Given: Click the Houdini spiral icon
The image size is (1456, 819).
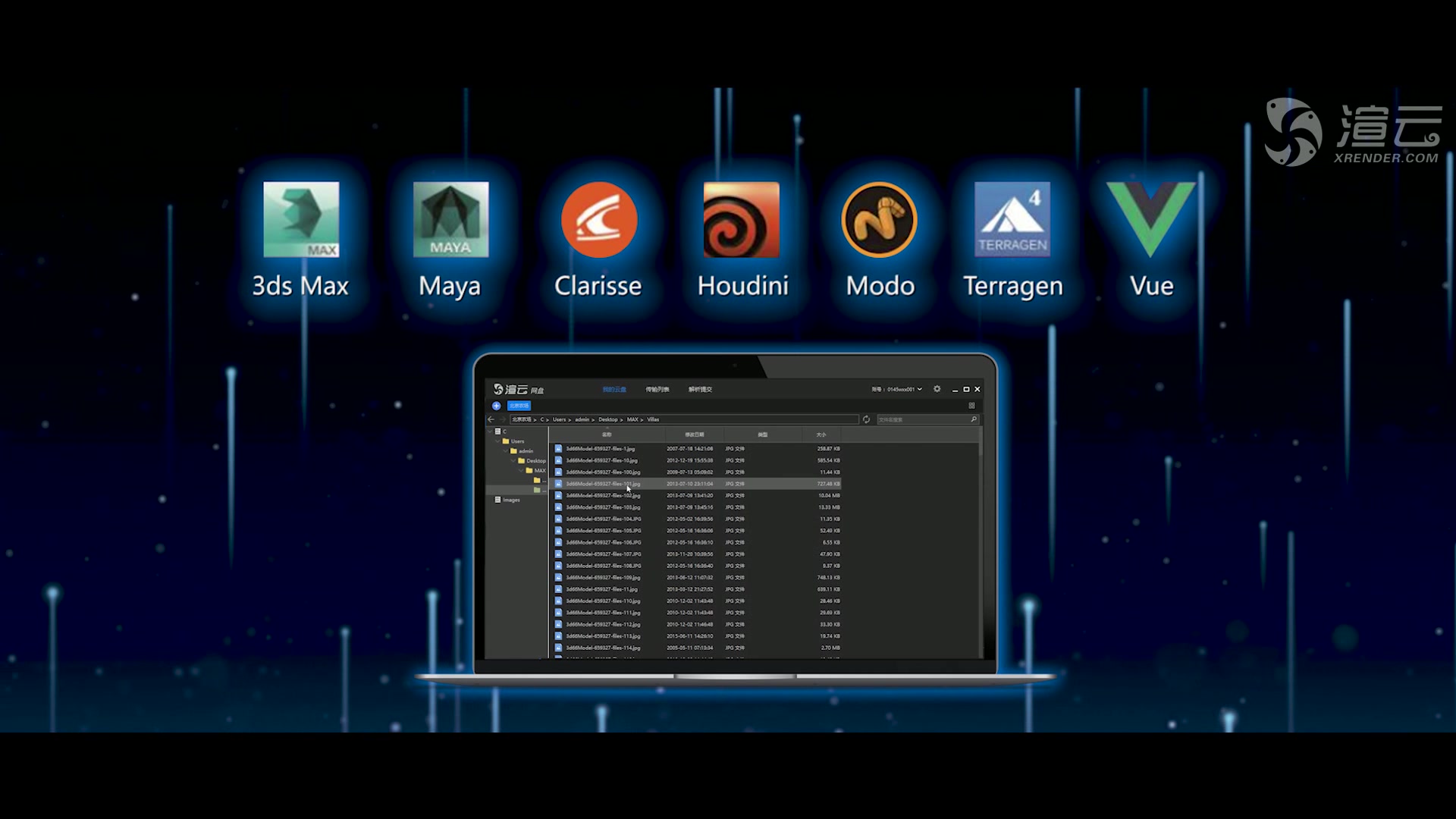Looking at the screenshot, I should tap(741, 219).
